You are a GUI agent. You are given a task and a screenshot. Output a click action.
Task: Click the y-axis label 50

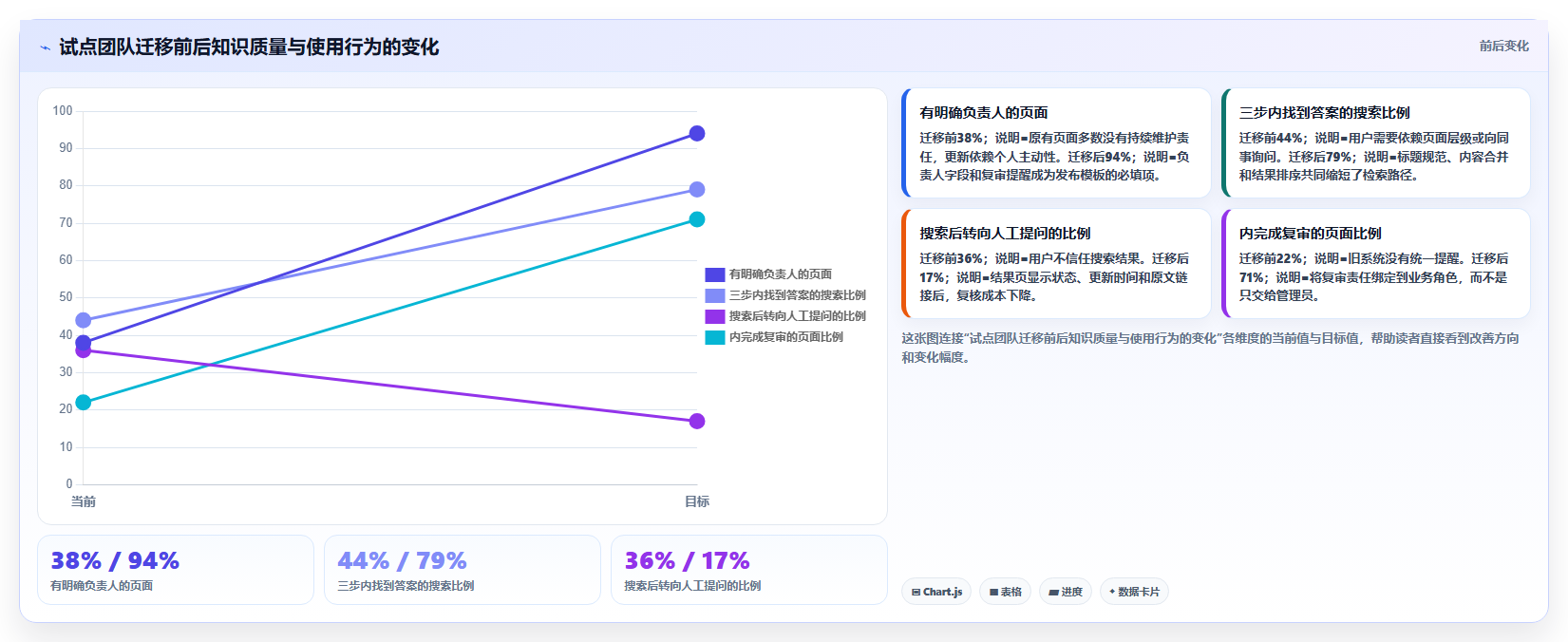(66, 297)
